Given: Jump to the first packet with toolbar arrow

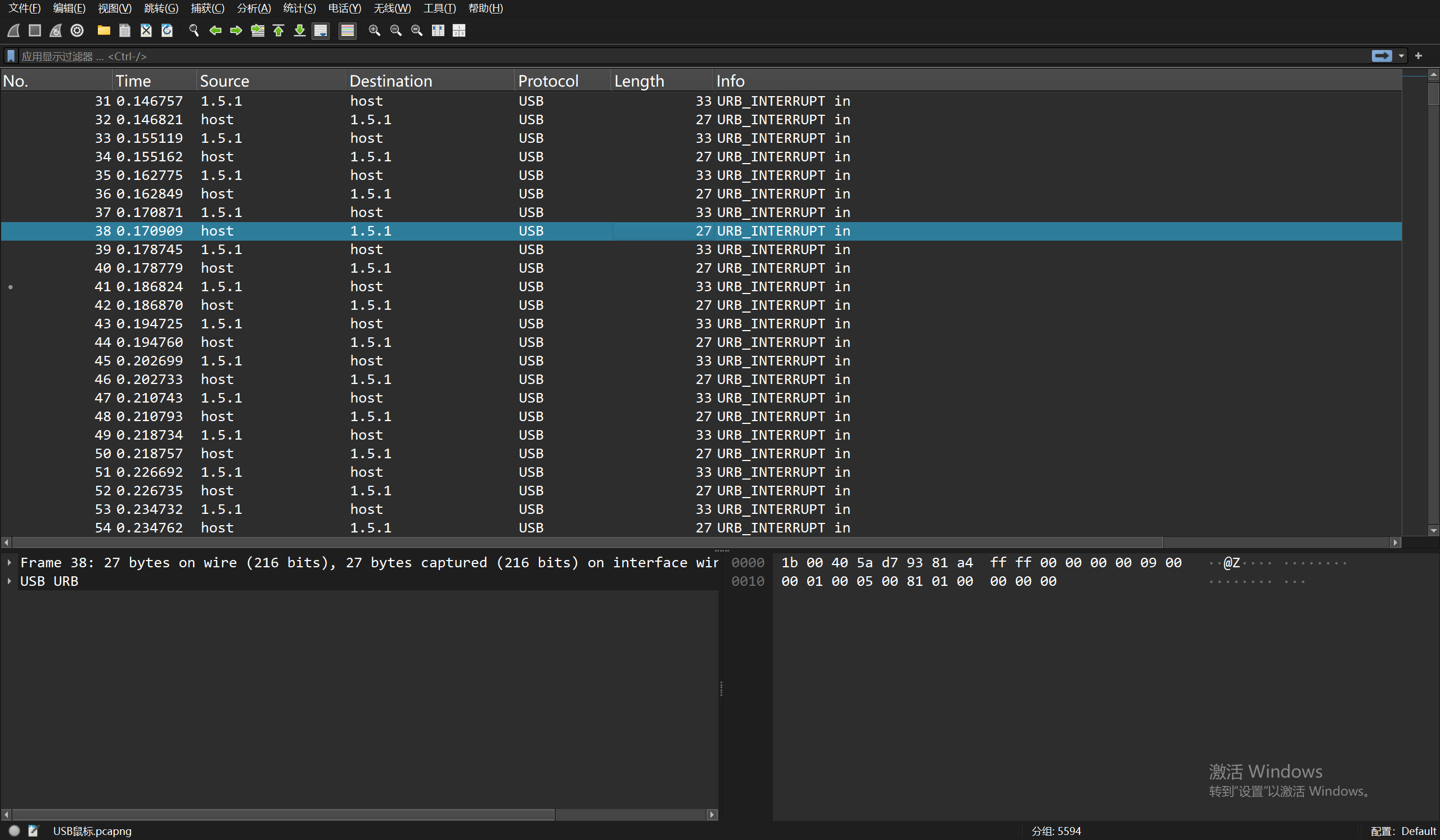Looking at the screenshot, I should tap(278, 30).
